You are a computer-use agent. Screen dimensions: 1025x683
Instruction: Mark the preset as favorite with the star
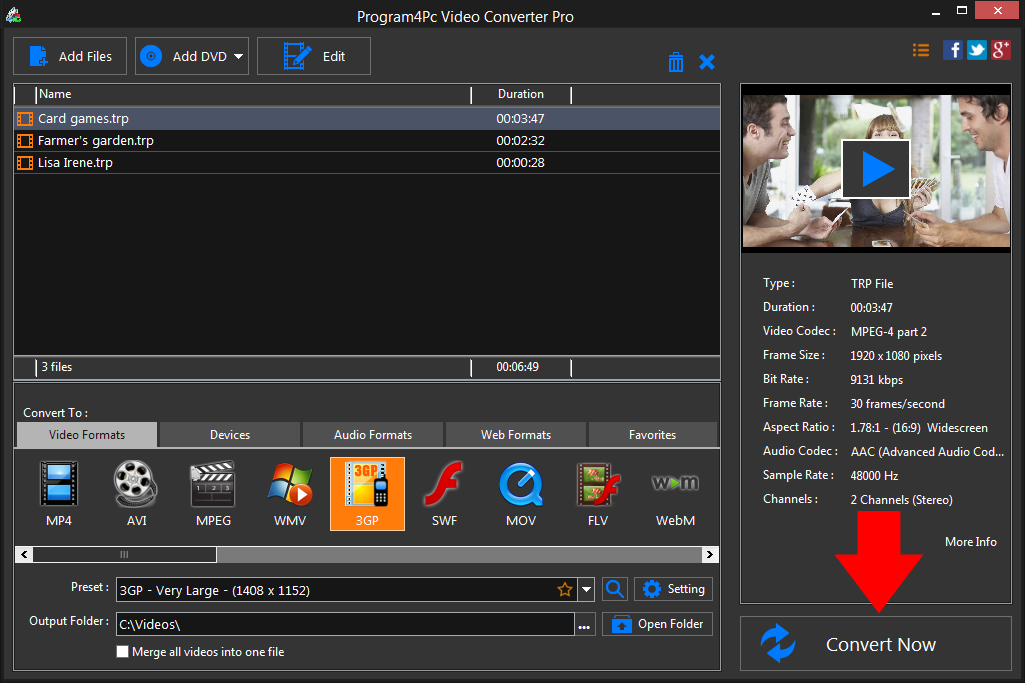click(565, 589)
